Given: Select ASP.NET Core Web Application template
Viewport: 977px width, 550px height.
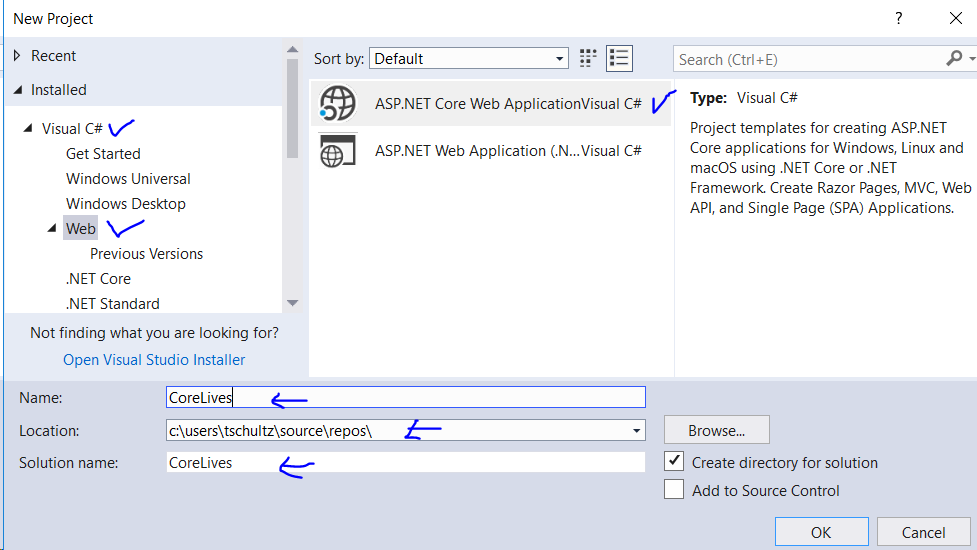Looking at the screenshot, I should [491, 103].
